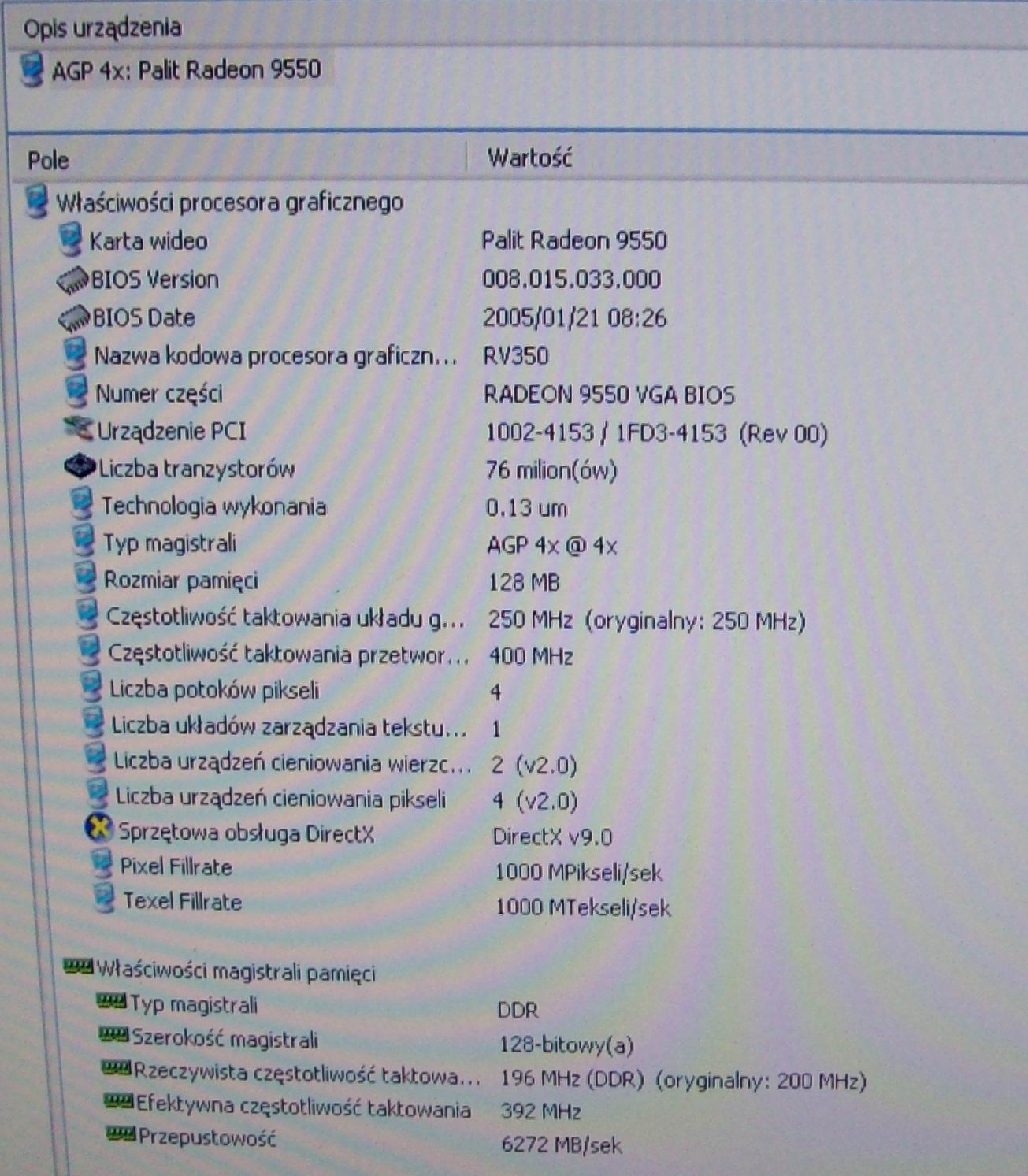Click the card icon next to 'Urządzenie PCI'

(x=80, y=430)
